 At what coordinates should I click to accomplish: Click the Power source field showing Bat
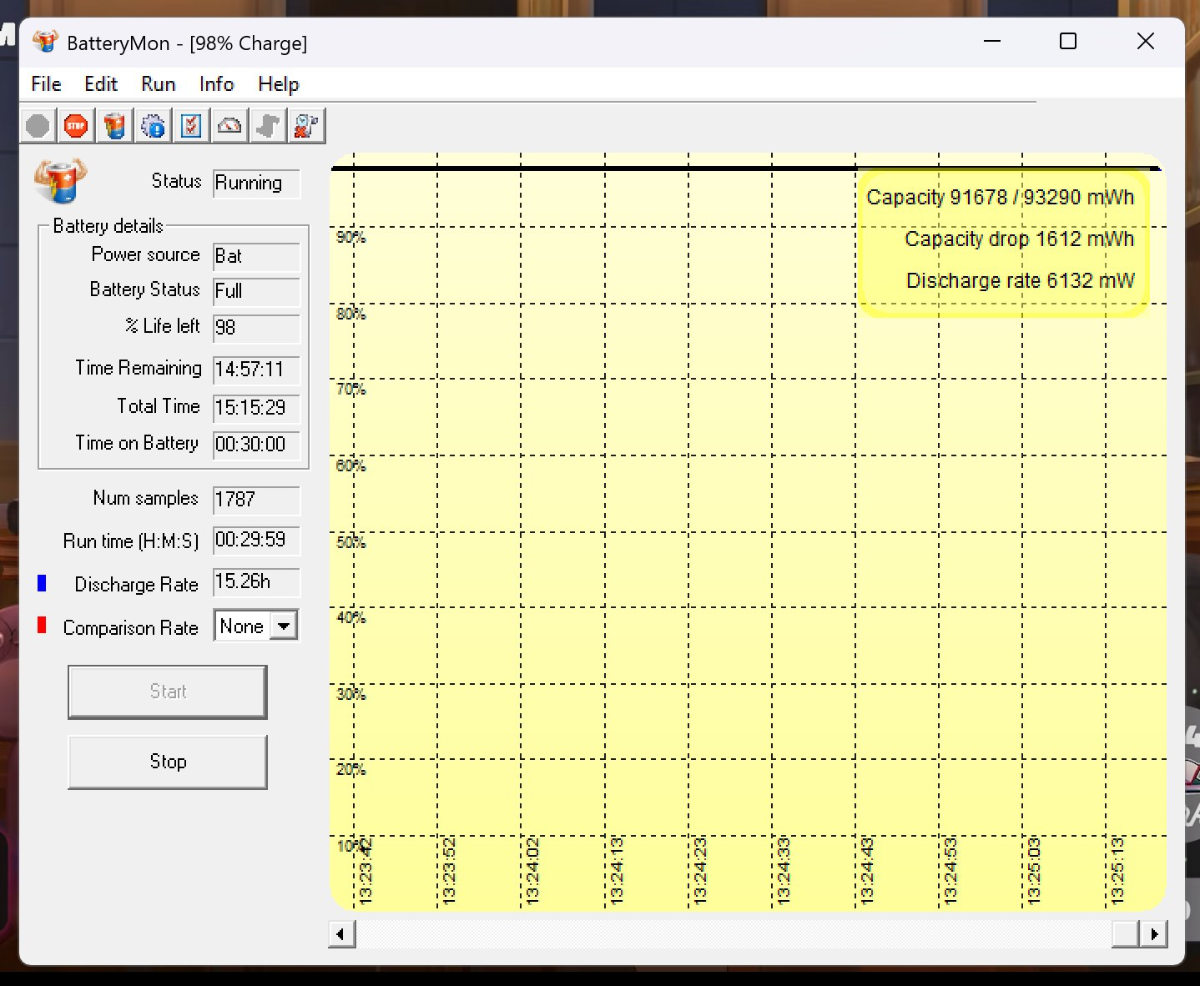[x=256, y=256]
